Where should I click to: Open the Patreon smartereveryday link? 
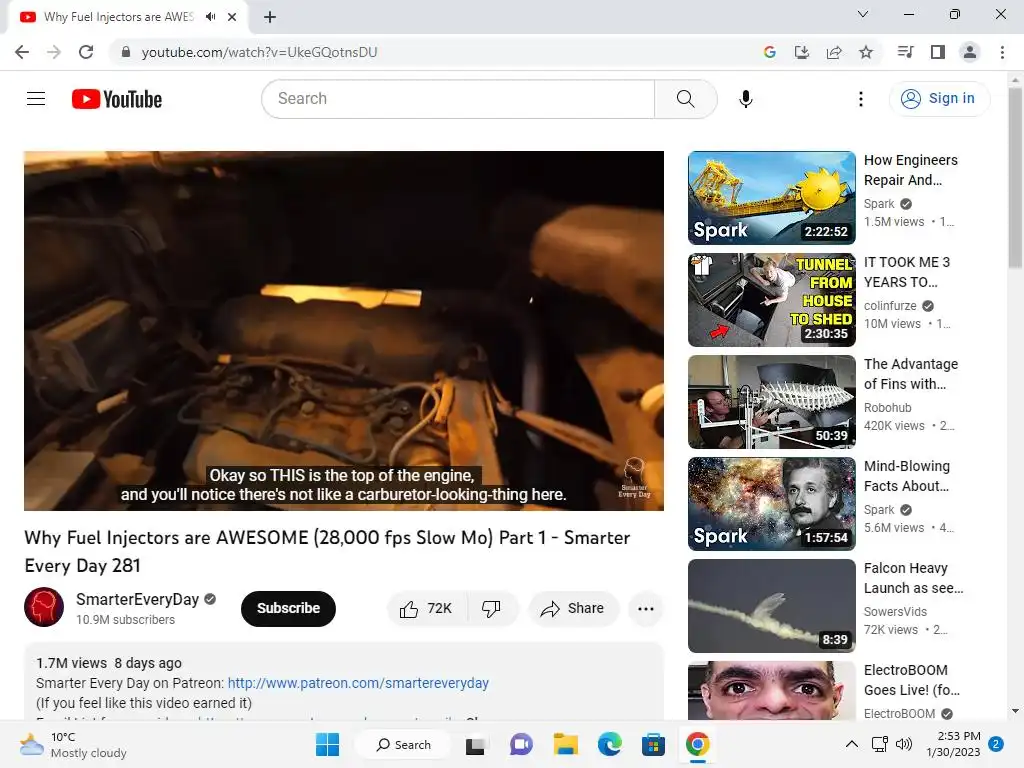coord(358,683)
